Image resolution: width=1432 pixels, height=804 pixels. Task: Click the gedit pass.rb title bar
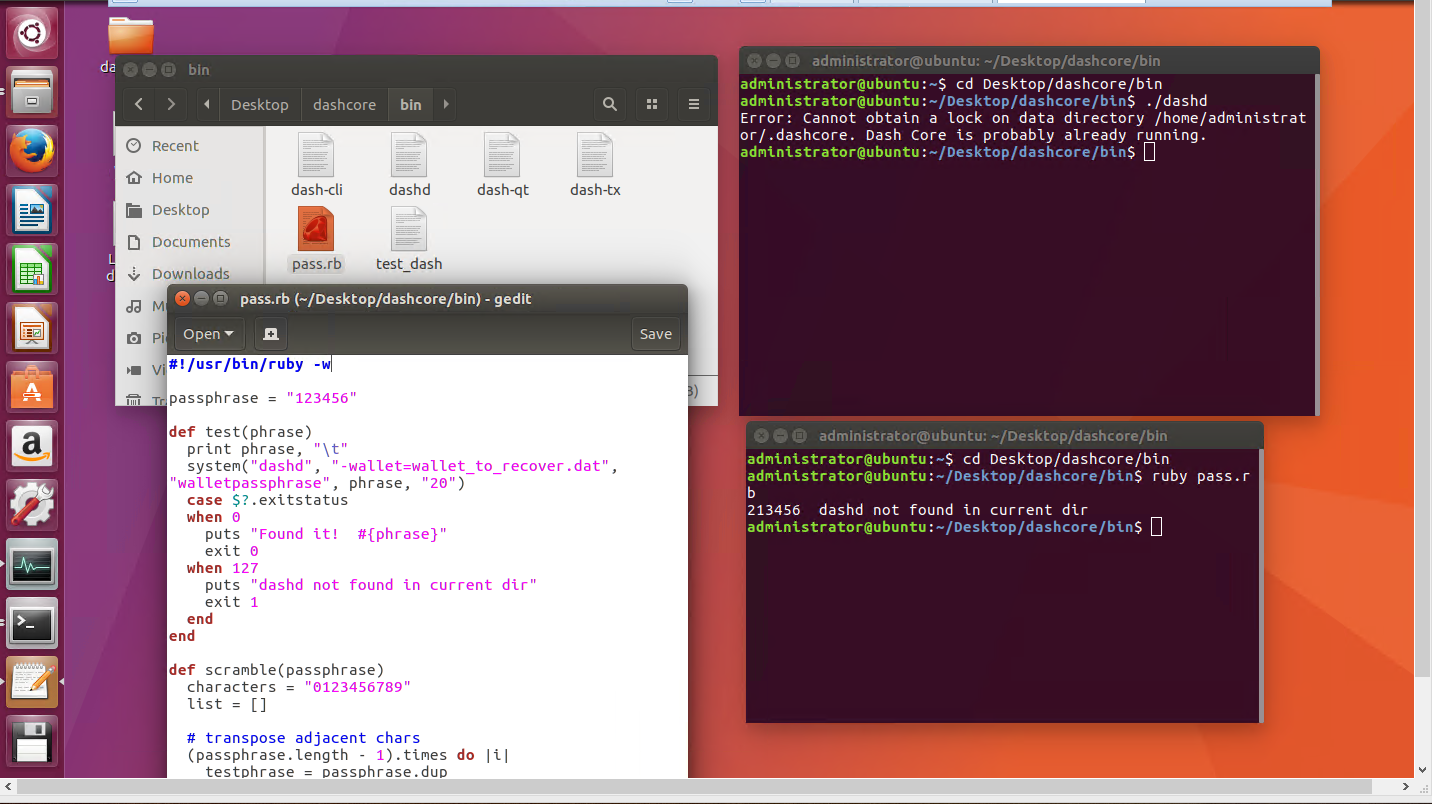(427, 299)
